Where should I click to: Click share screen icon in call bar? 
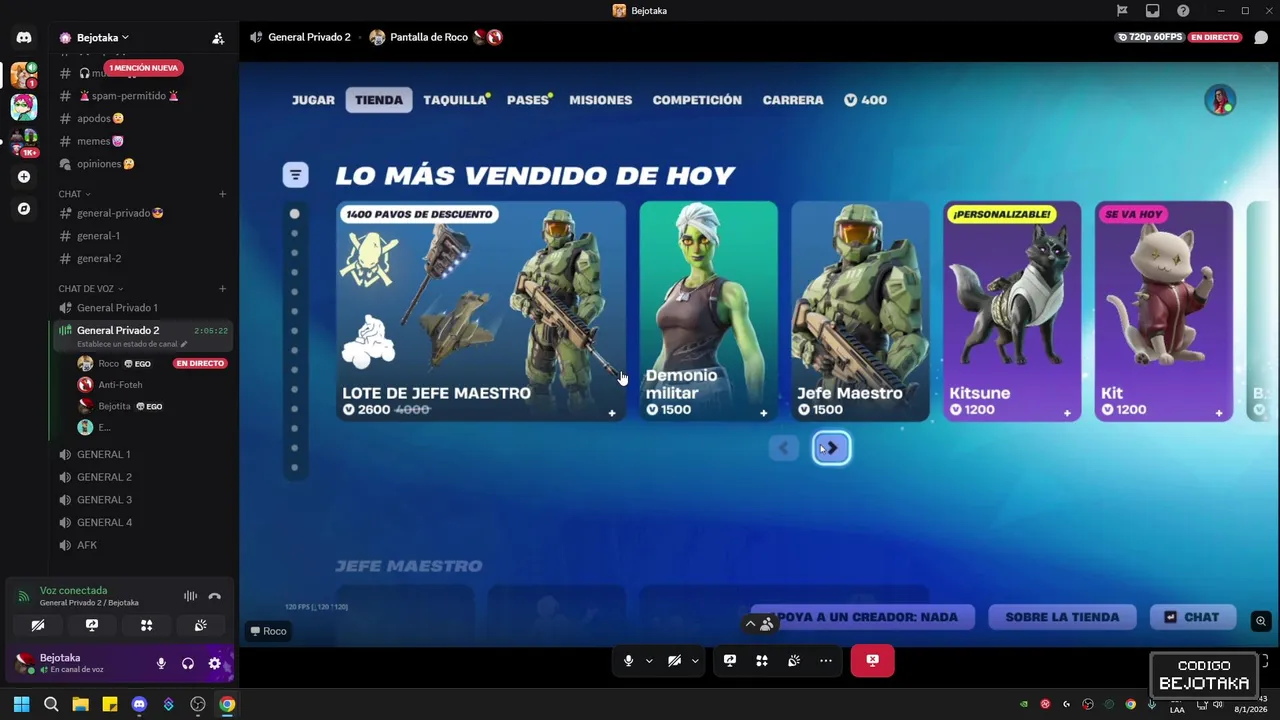[x=730, y=660]
